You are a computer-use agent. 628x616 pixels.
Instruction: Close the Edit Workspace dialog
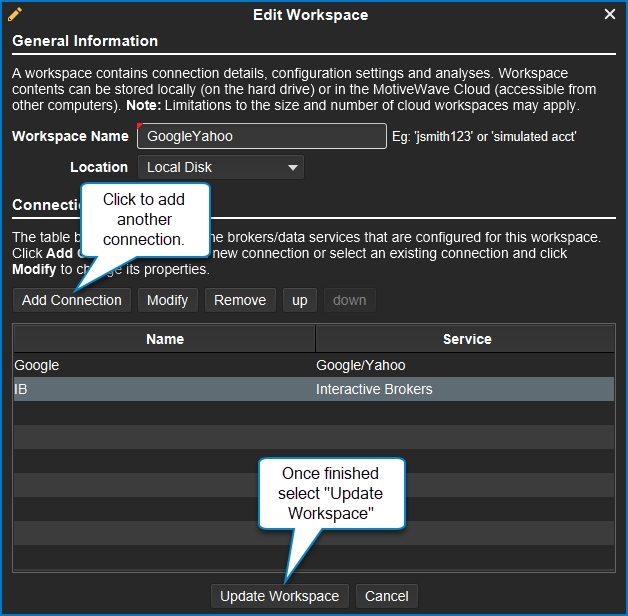pyautogui.click(x=610, y=14)
